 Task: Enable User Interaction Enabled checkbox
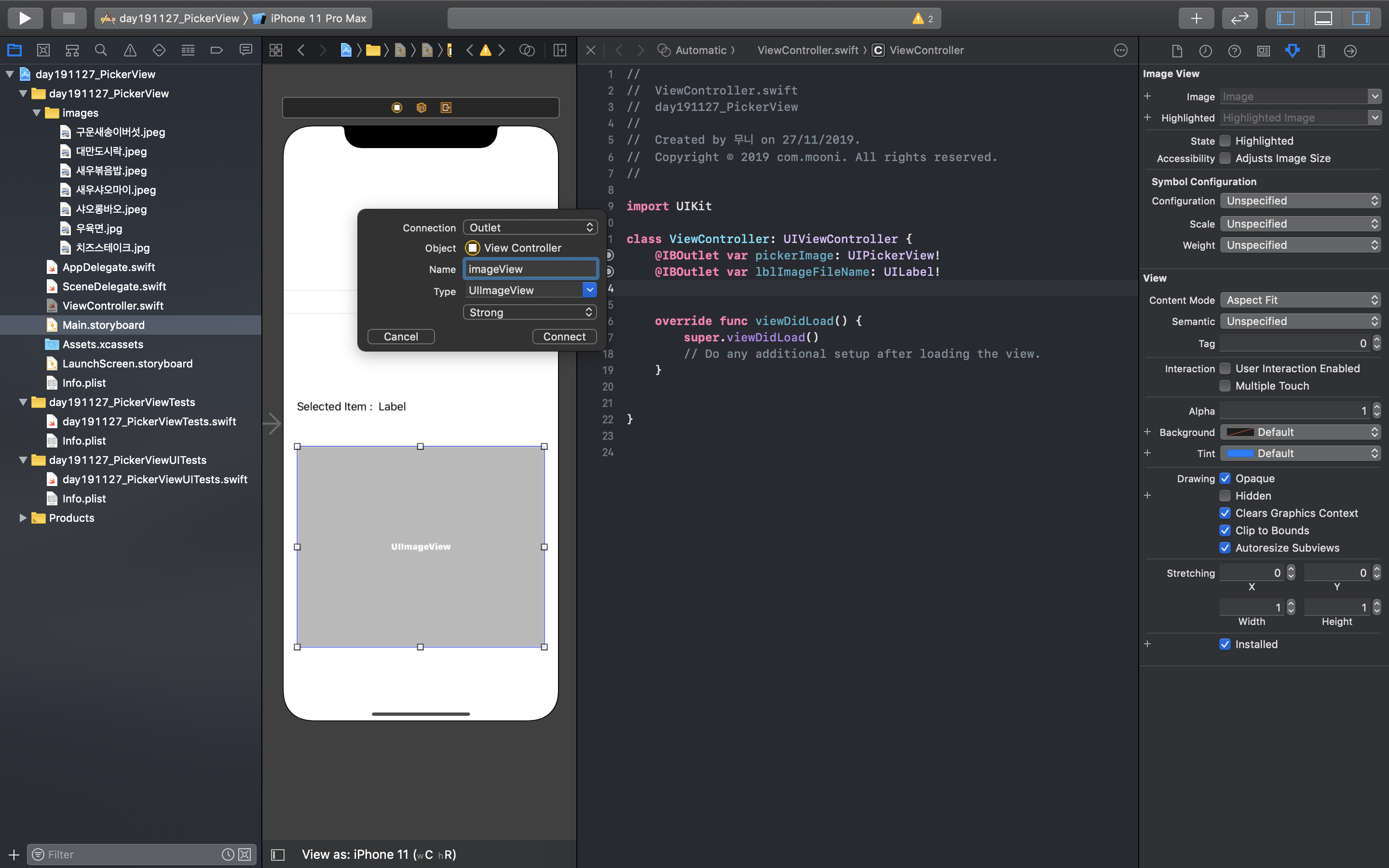1225,368
